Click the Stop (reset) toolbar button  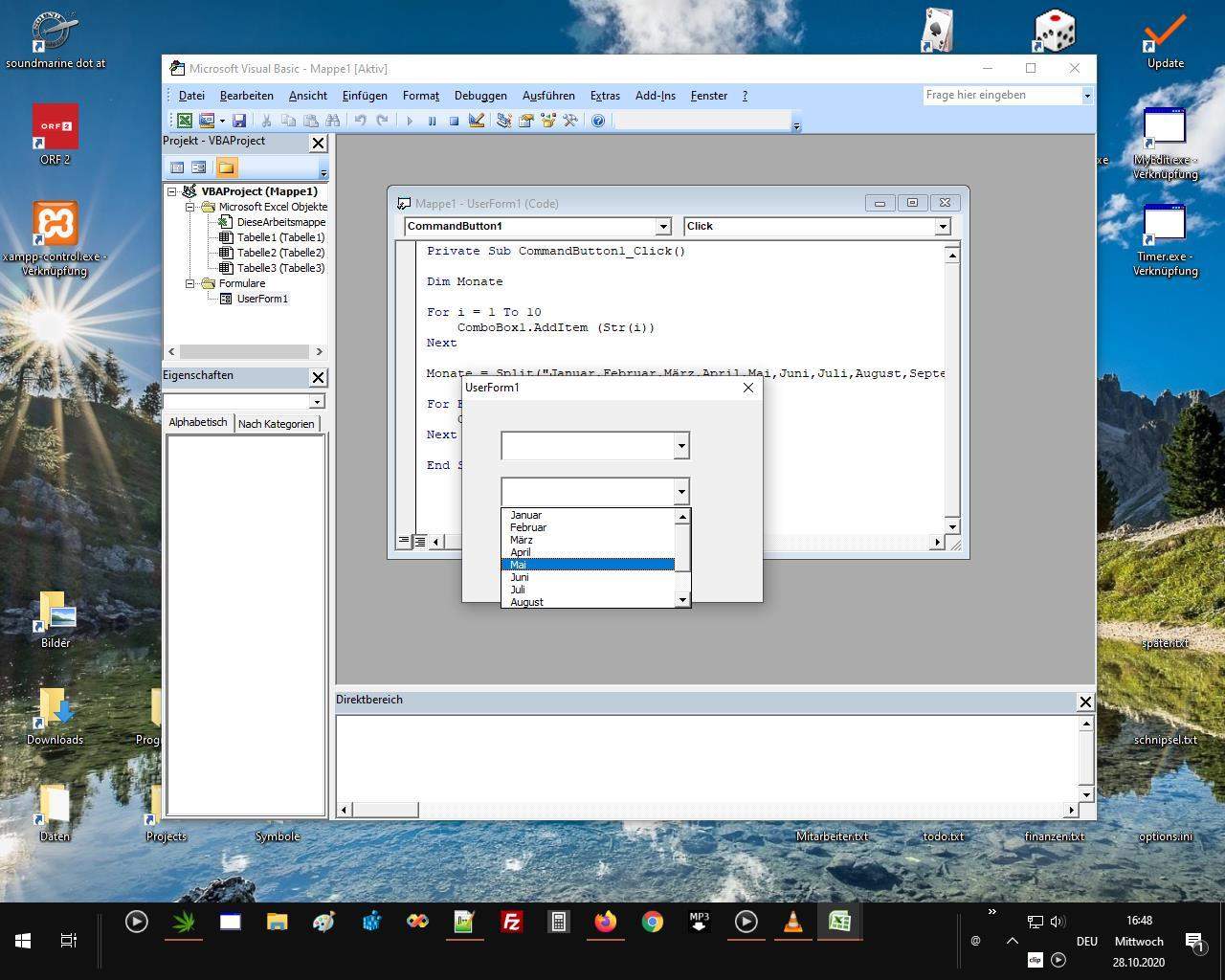click(454, 121)
